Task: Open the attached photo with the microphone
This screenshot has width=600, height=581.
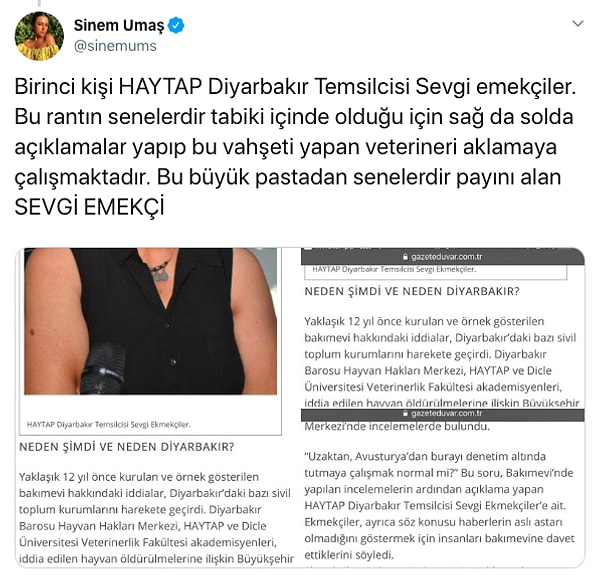Action: pyautogui.click(x=150, y=321)
